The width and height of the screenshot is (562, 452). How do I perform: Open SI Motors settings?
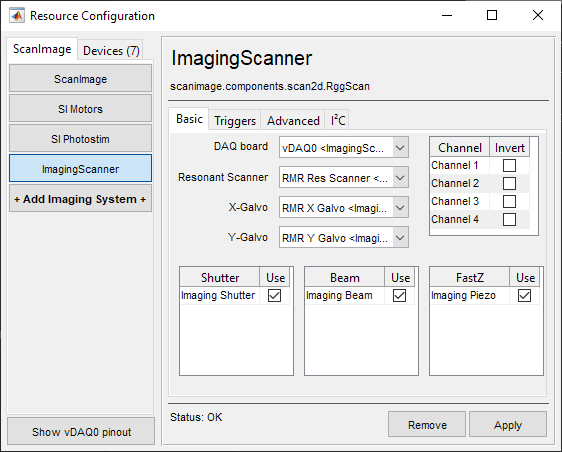(x=80, y=109)
